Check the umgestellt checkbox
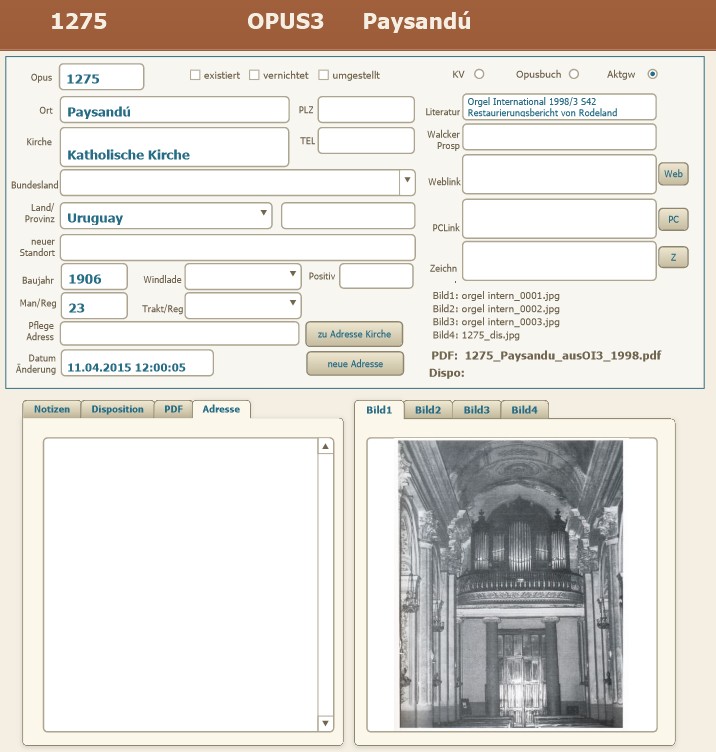The height and width of the screenshot is (752, 716). tap(324, 75)
